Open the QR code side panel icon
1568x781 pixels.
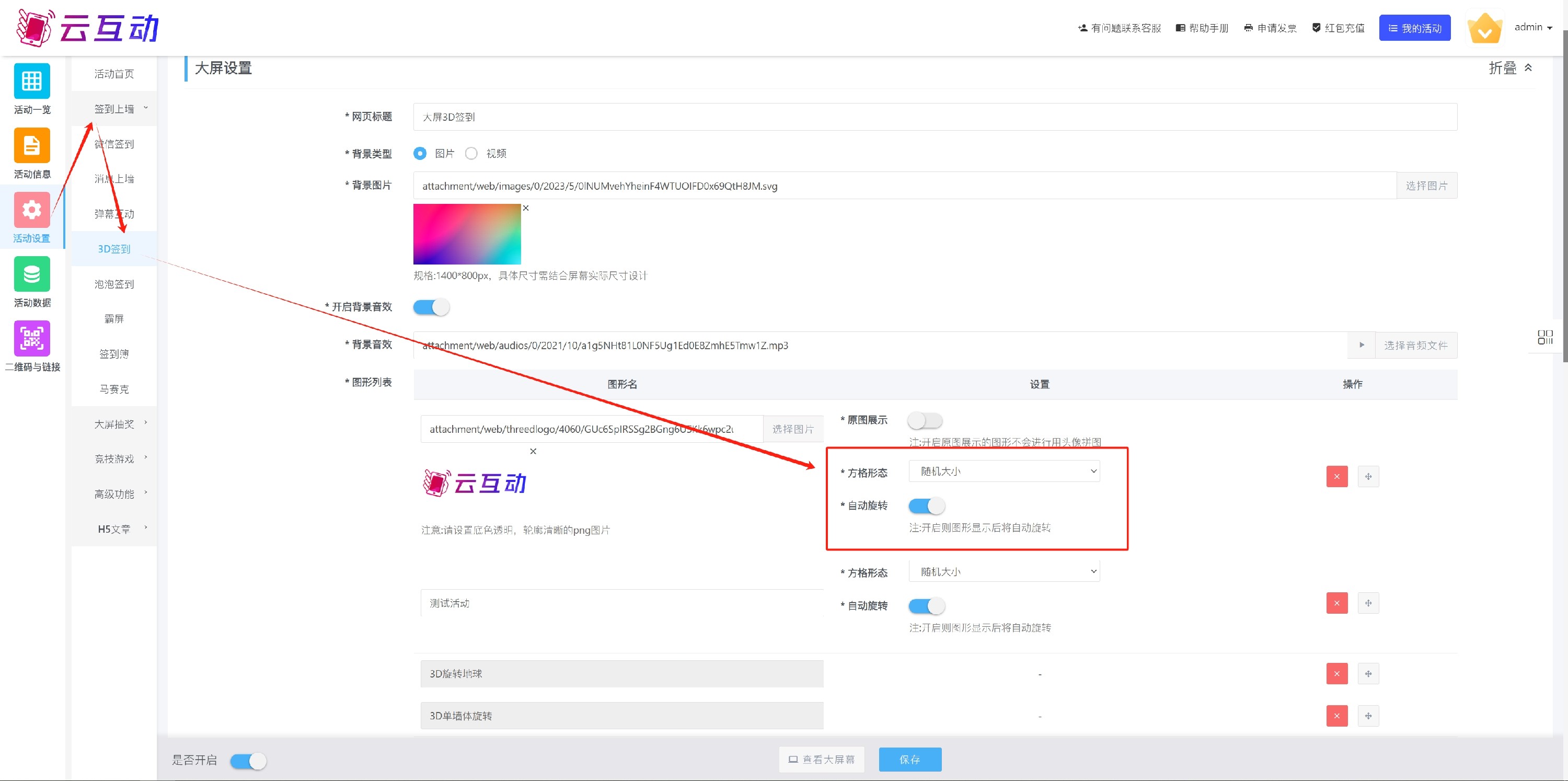(1545, 337)
